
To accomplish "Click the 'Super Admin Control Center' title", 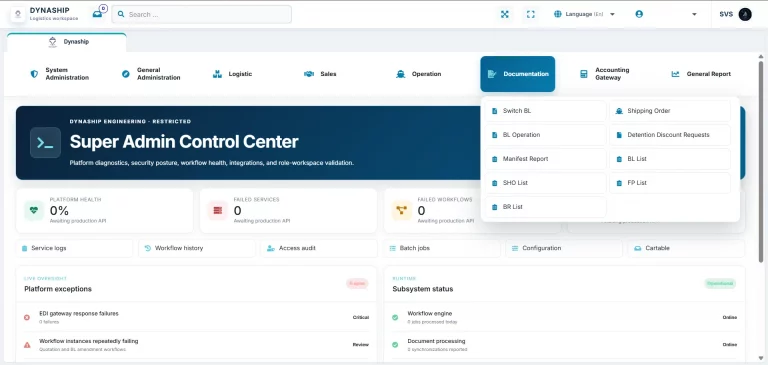I will point(184,142).
